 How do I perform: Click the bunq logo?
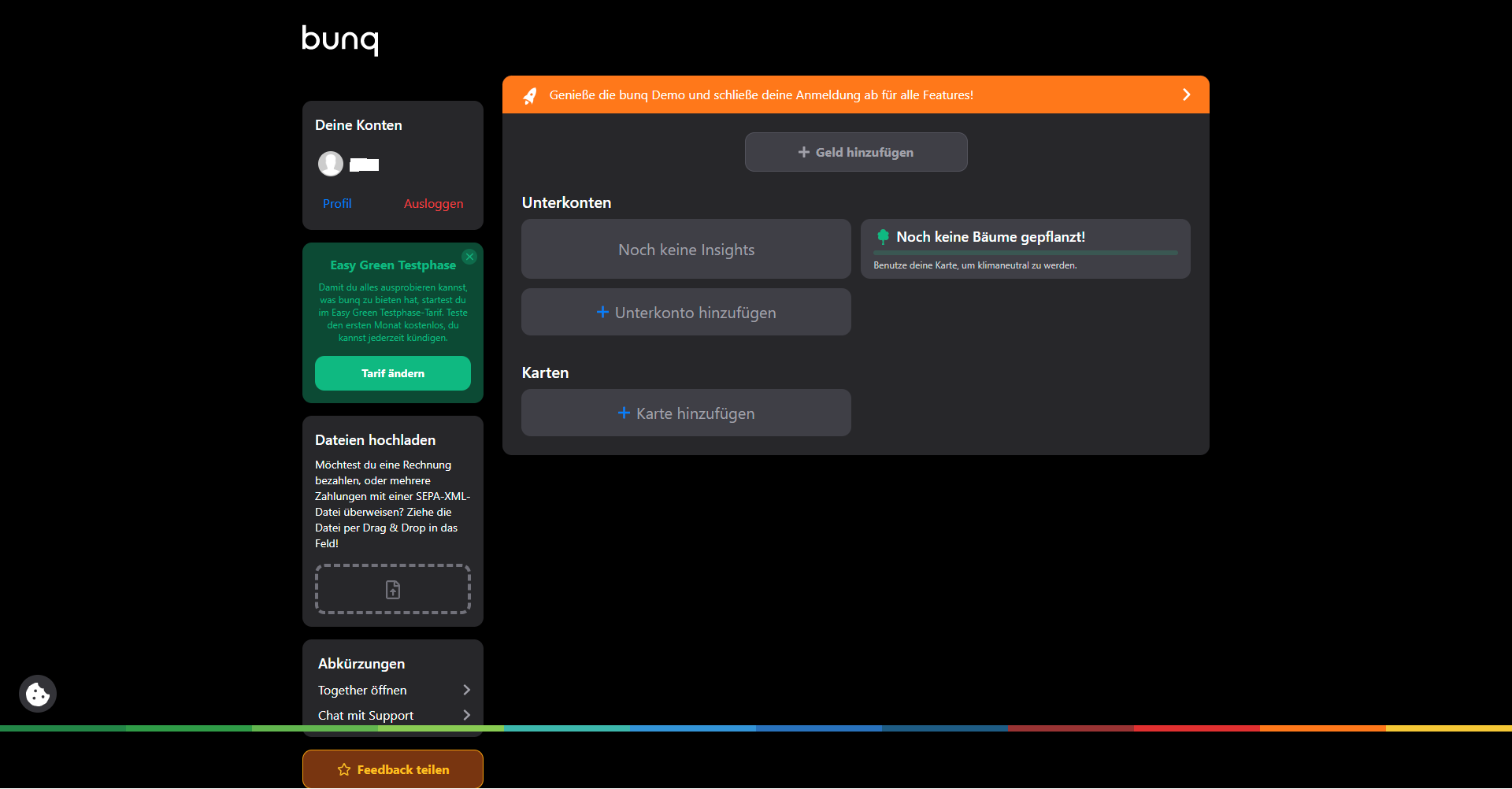339,39
